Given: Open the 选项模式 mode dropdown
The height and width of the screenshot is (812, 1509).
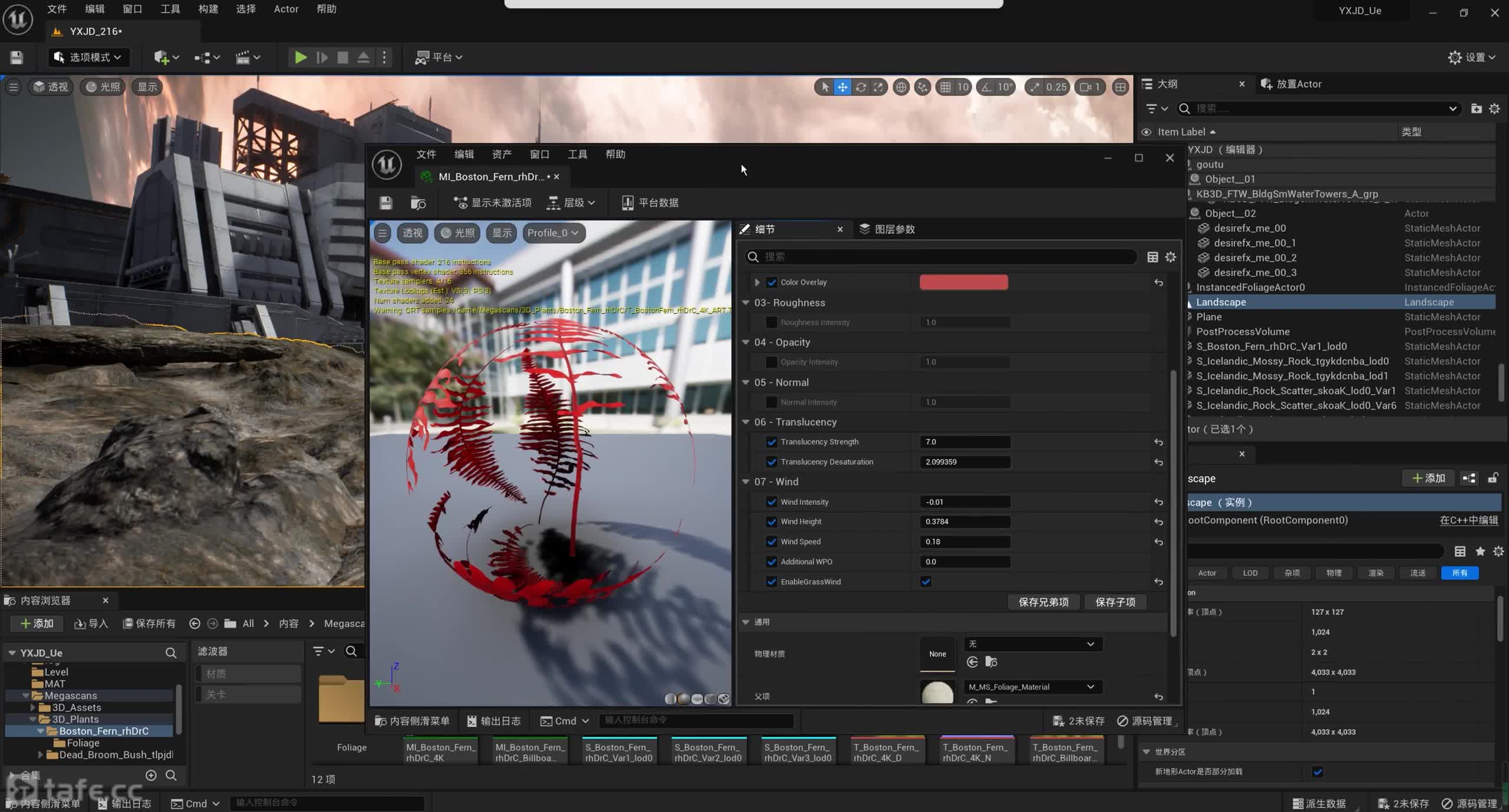Looking at the screenshot, I should pyautogui.click(x=88, y=57).
